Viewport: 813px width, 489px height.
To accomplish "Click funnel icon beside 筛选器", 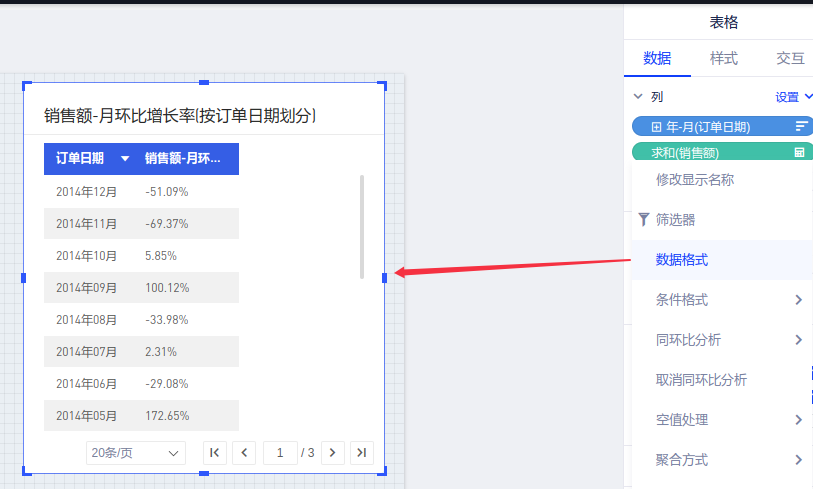I will [x=643, y=219].
